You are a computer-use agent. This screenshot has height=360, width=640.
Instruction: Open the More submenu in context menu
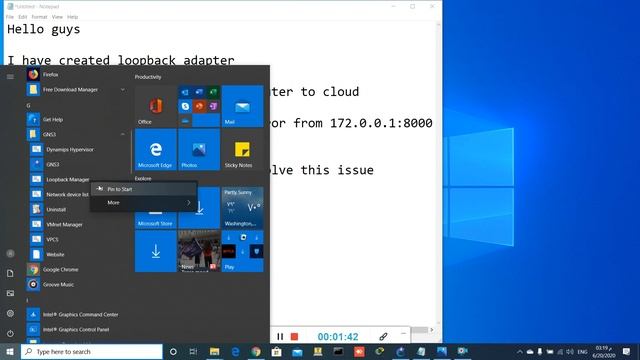pos(144,203)
